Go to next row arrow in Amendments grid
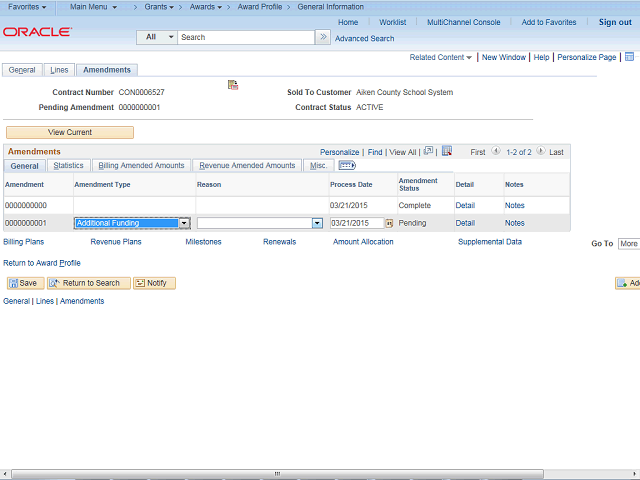 [540, 151]
